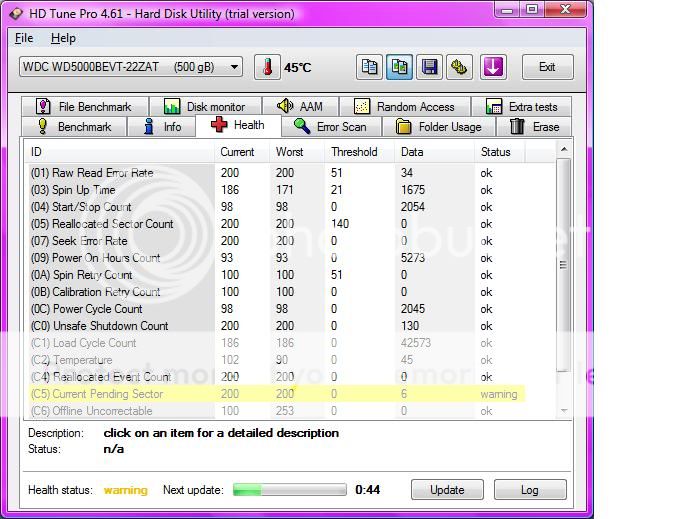Click the Status column header
Screen dimensions: 683x519
coord(499,152)
